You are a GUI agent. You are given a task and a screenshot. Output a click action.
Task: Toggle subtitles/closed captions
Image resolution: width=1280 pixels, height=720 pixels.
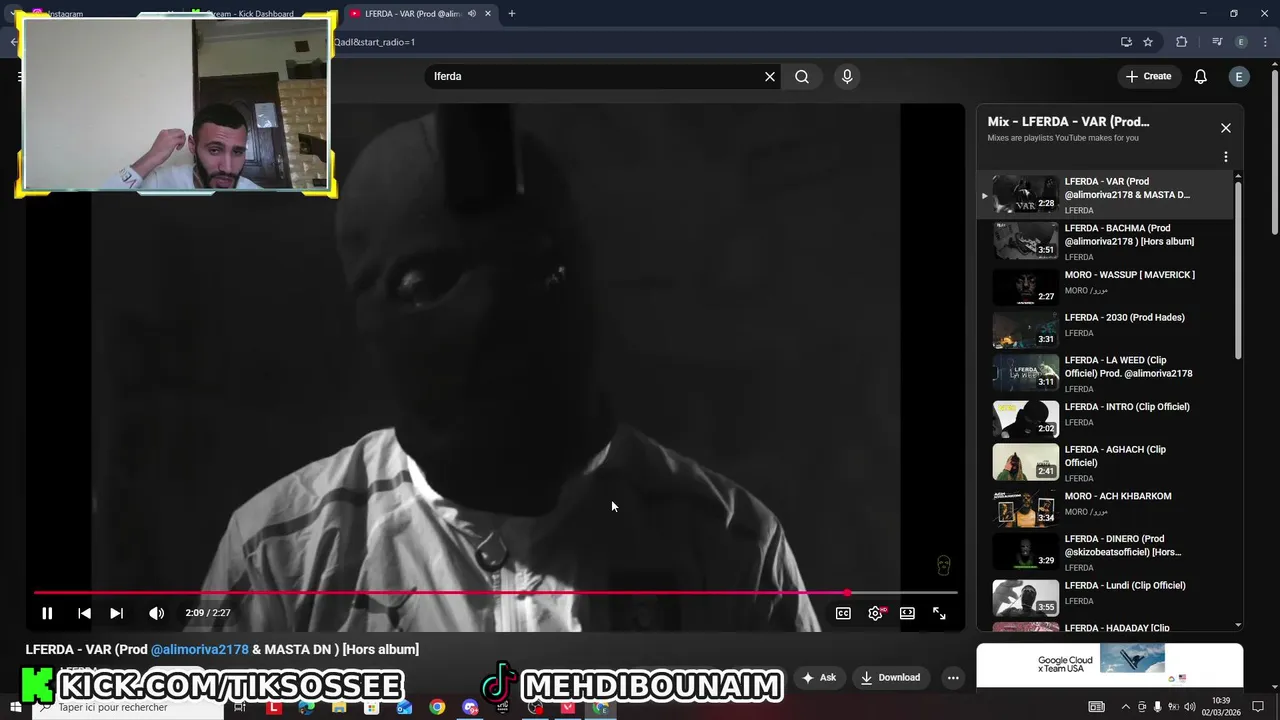tap(843, 613)
